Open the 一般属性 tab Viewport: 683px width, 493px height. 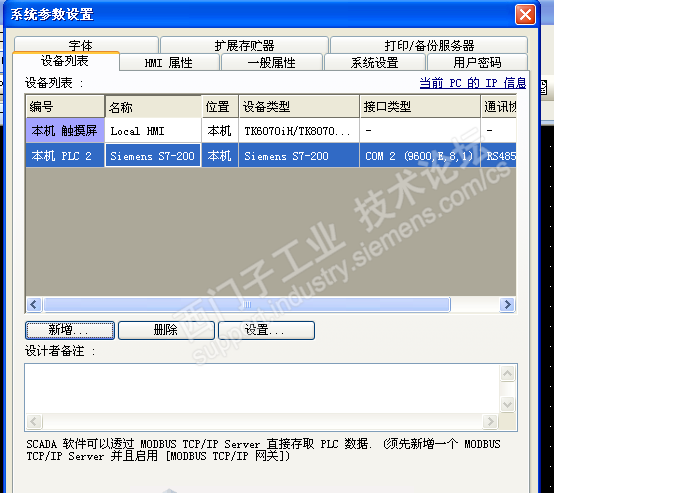point(272,63)
